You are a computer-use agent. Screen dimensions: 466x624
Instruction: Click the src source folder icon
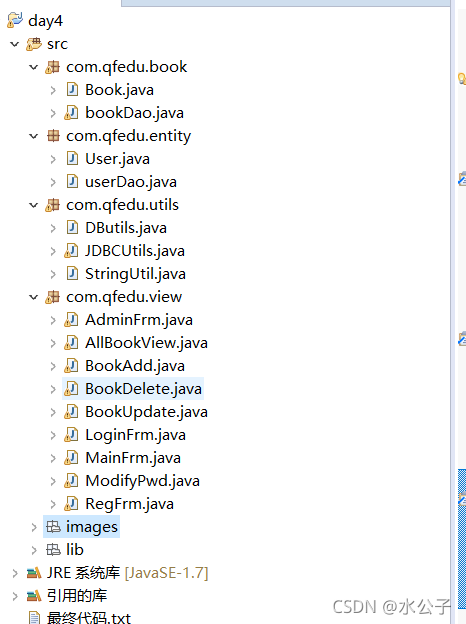[x=34, y=44]
